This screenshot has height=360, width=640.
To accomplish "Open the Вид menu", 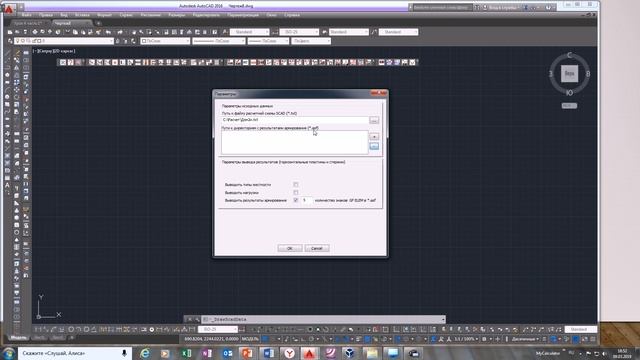I will click(x=64, y=15).
